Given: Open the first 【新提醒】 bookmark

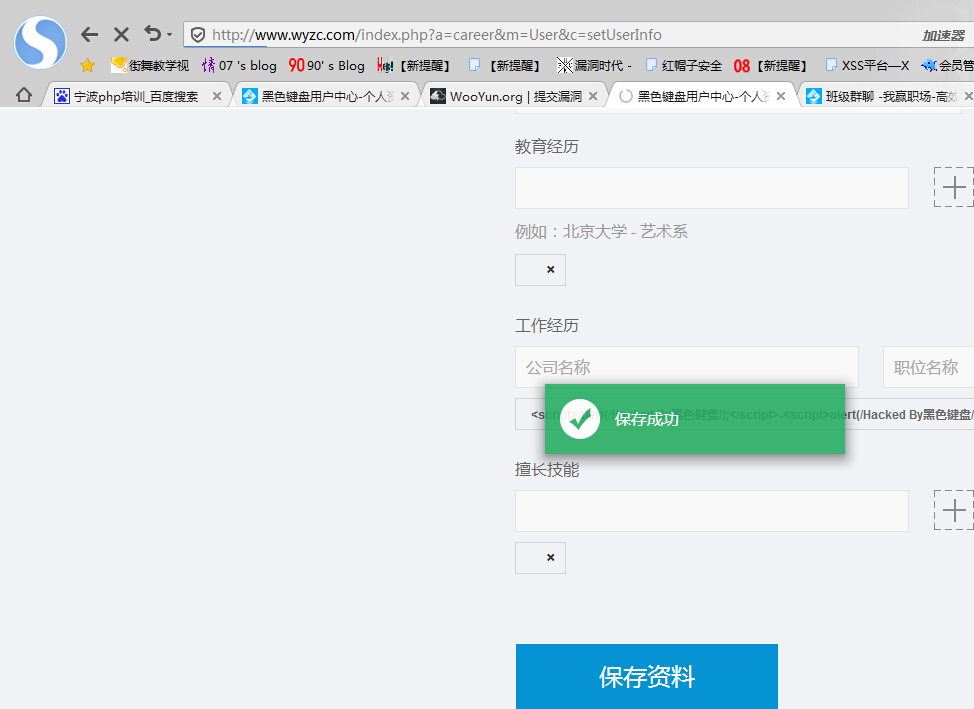Looking at the screenshot, I should point(413,65).
